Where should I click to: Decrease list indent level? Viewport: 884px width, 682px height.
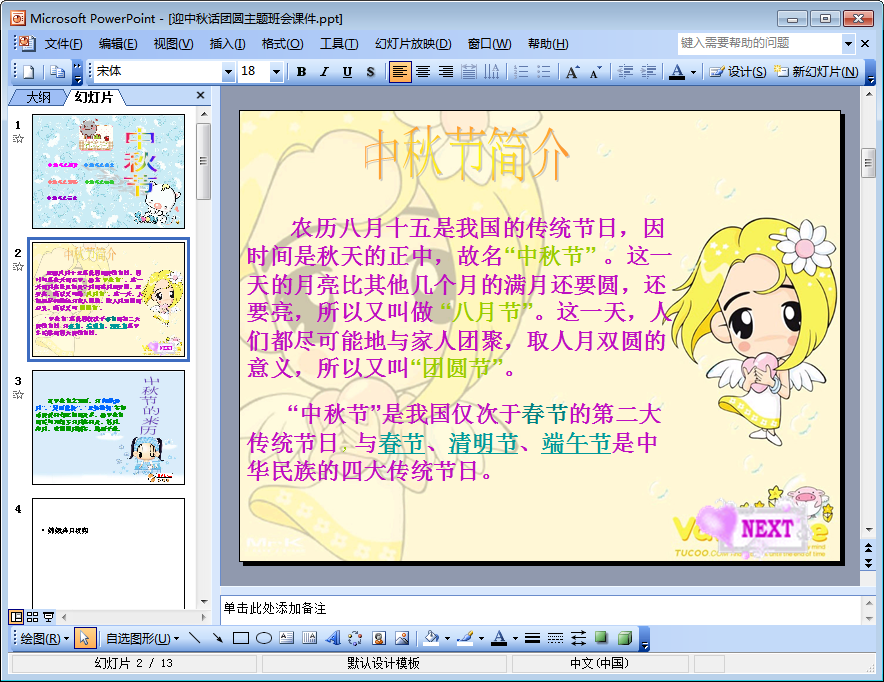click(x=625, y=72)
